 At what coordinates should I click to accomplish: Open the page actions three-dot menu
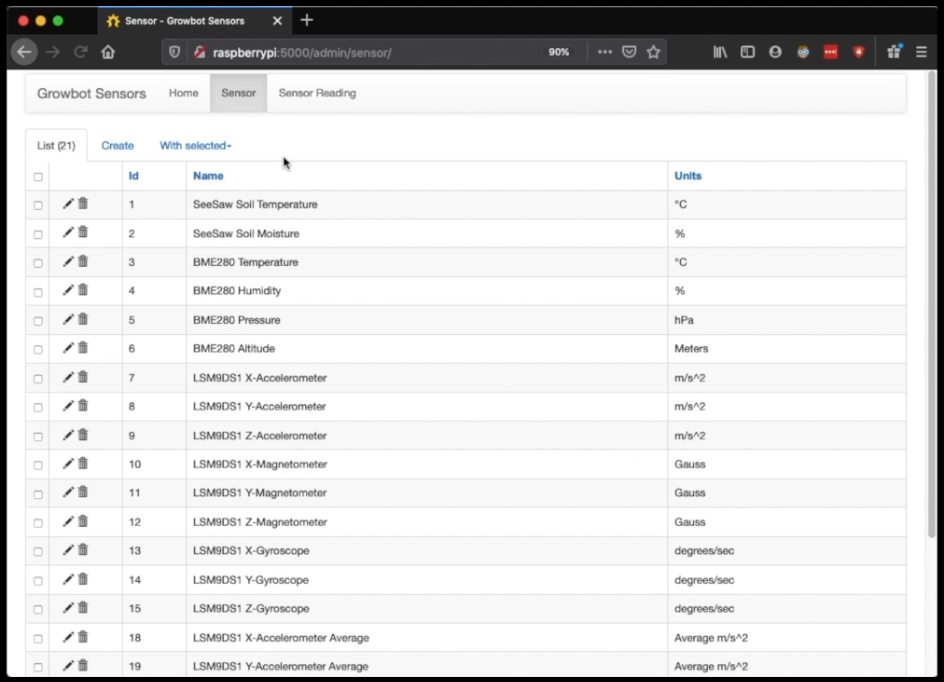605,52
